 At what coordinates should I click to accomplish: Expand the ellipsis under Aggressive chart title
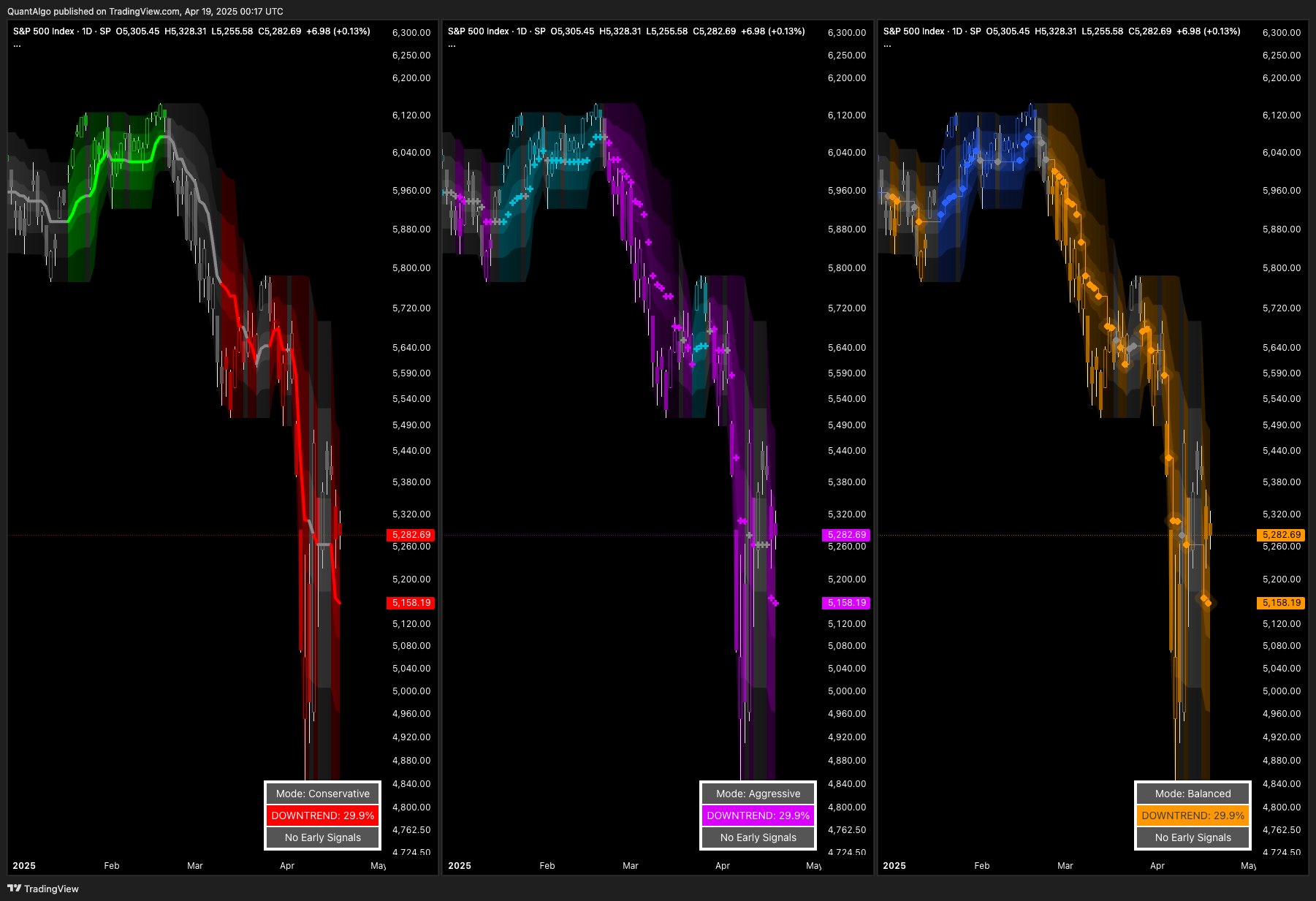click(x=452, y=45)
